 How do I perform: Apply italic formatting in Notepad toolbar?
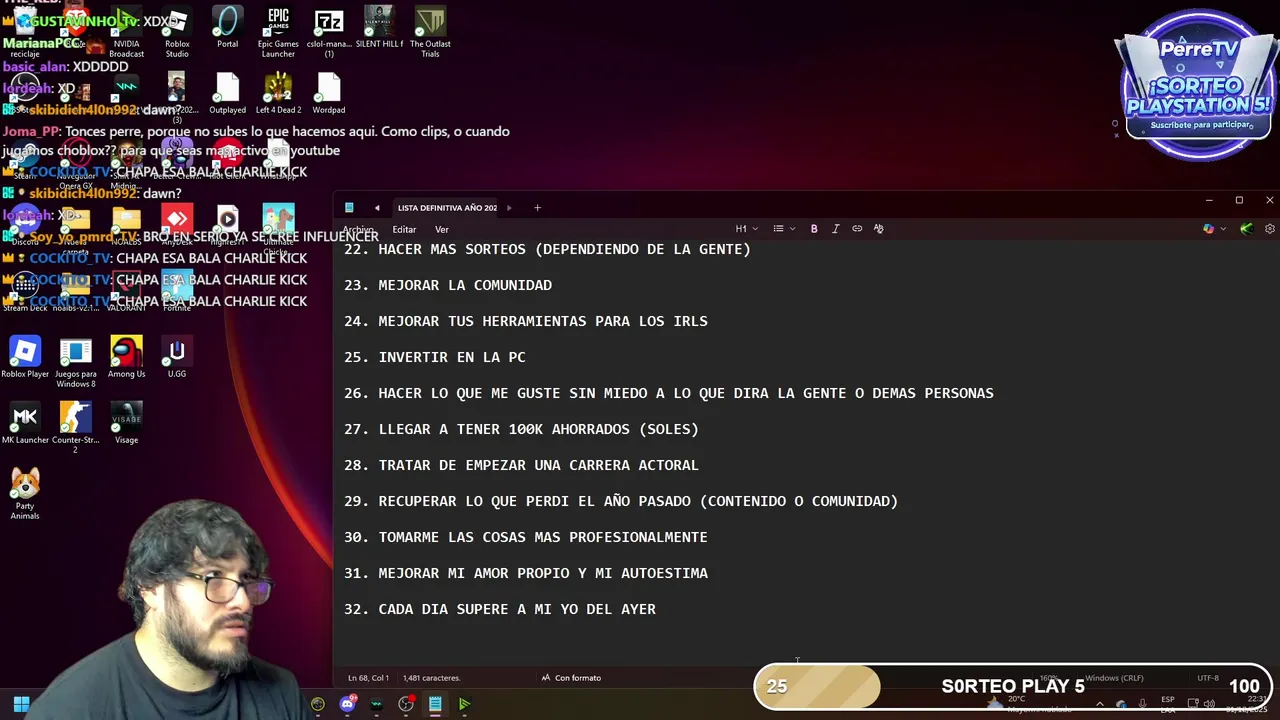(x=836, y=229)
